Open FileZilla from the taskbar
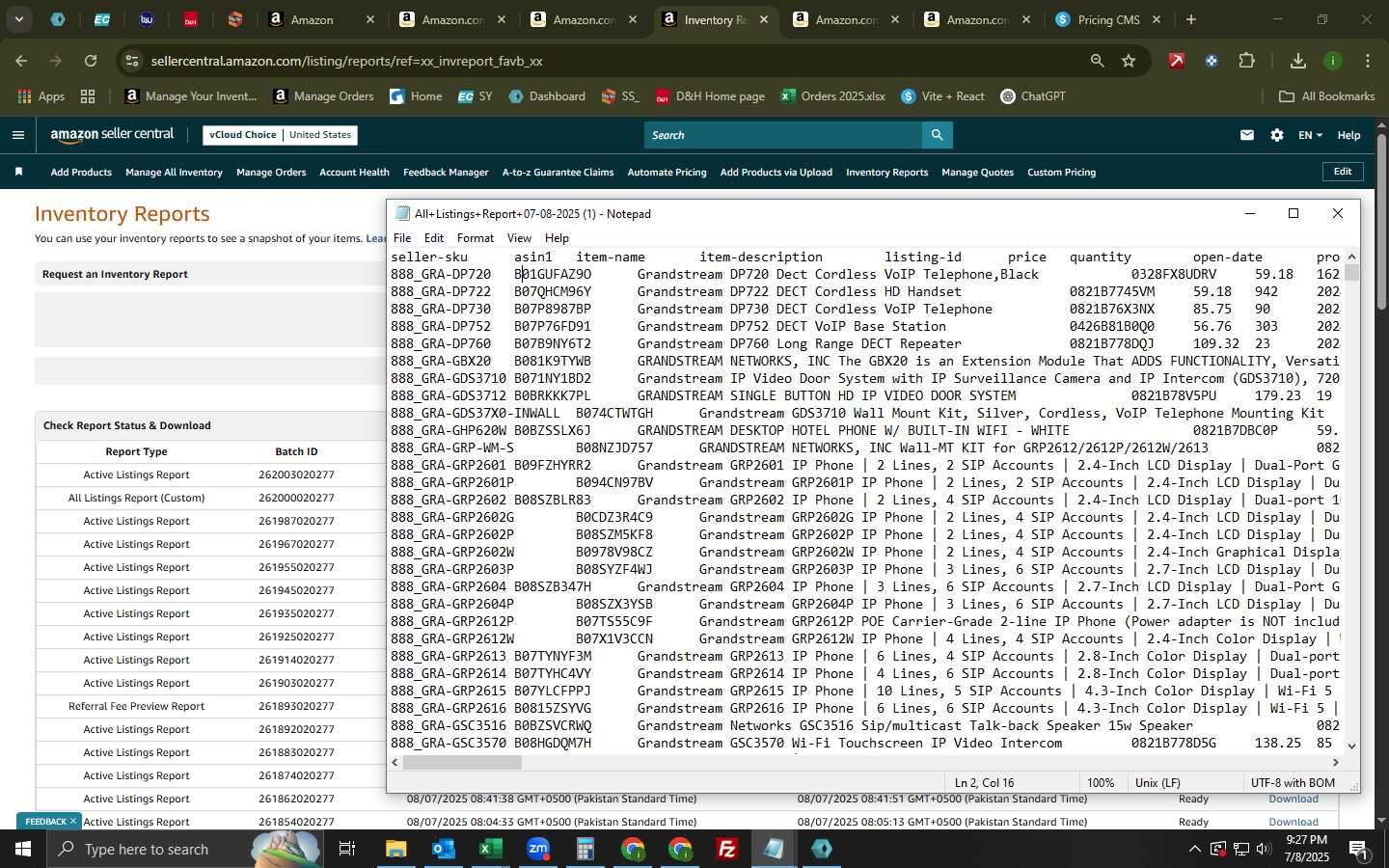Viewport: 1389px width, 868px height. coord(727,849)
